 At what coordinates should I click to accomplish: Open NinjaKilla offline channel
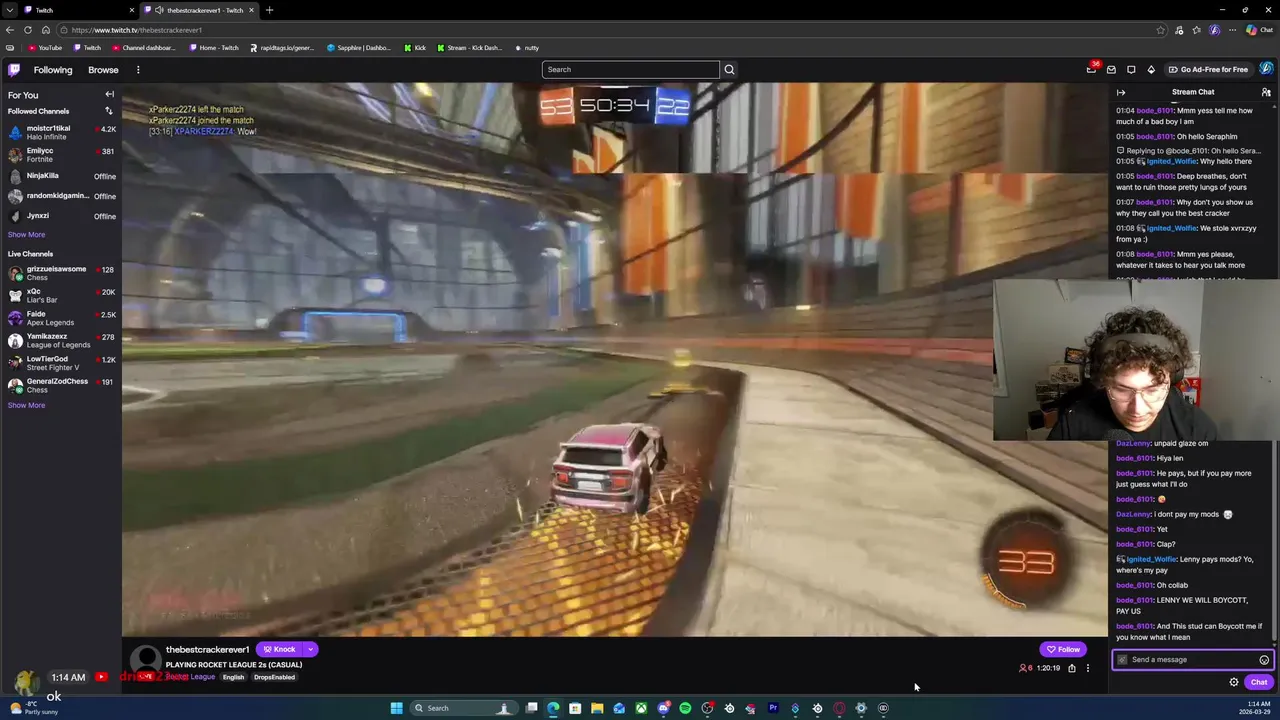(61, 176)
